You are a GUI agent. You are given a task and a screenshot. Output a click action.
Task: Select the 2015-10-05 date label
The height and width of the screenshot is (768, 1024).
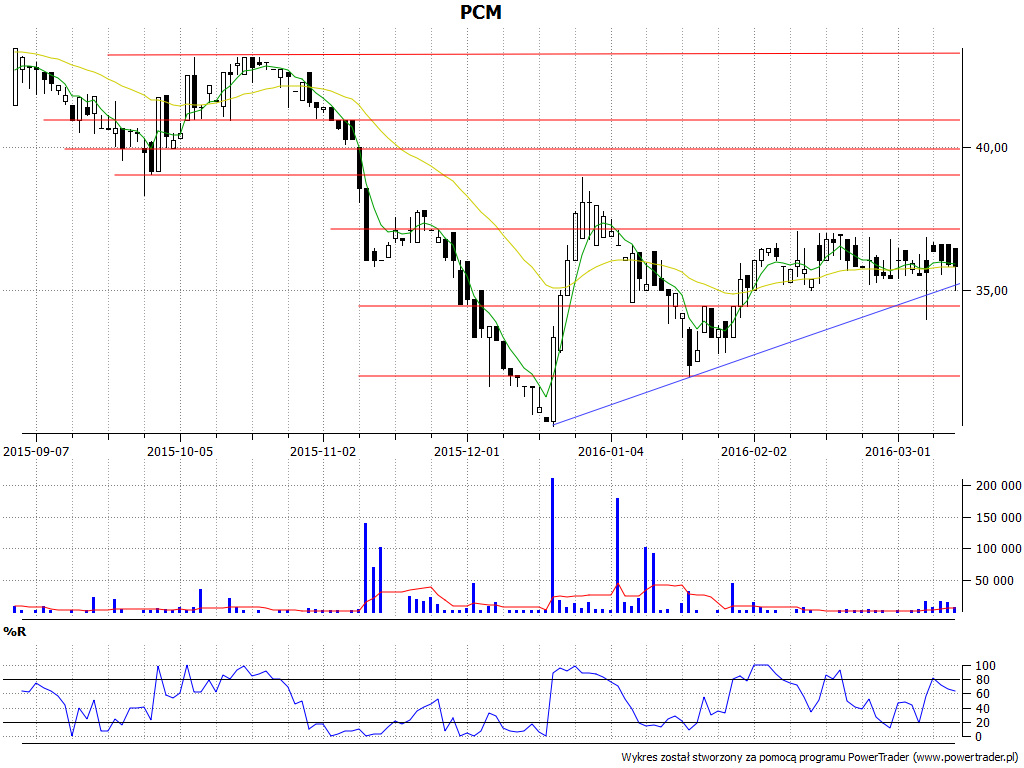click(180, 451)
